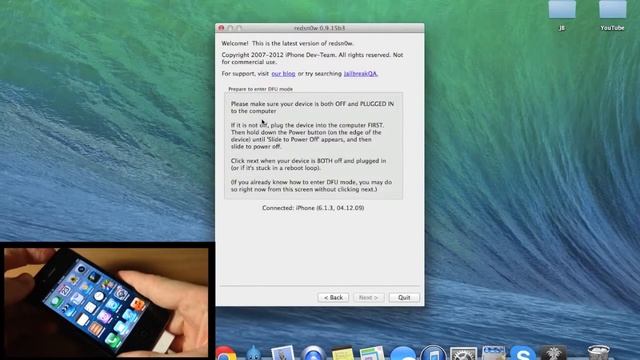
Task: Click 'Connected: iPhone (6.1.3, 04.12.09)' status text
Action: click(313, 208)
